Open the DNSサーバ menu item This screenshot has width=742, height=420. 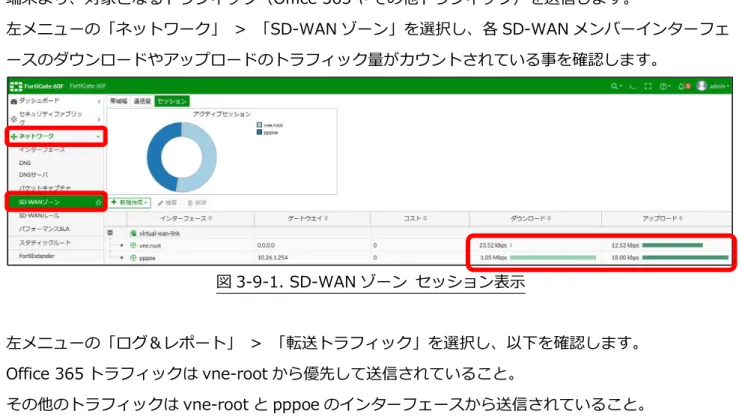point(33,175)
